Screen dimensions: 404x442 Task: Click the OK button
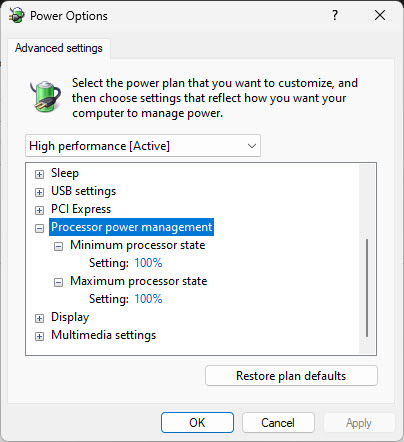click(197, 423)
